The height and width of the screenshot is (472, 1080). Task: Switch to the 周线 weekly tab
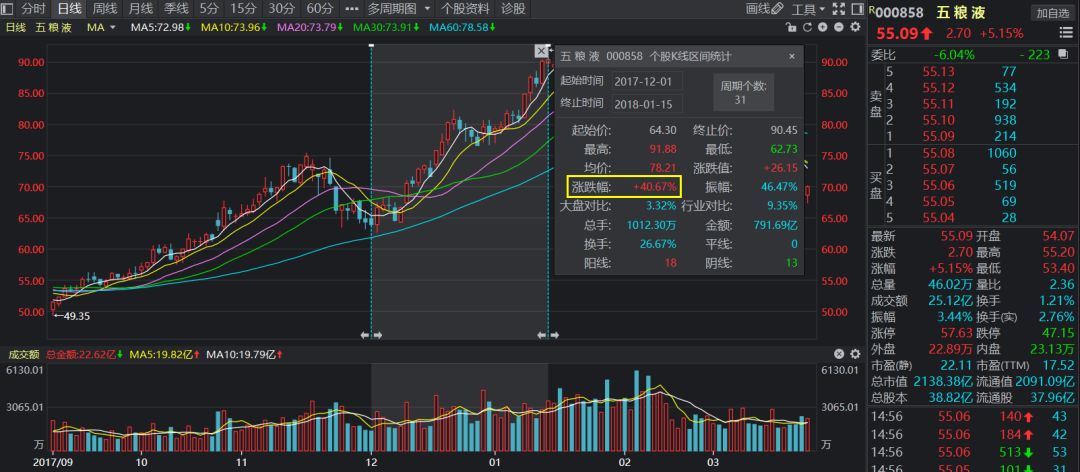pyautogui.click(x=105, y=9)
